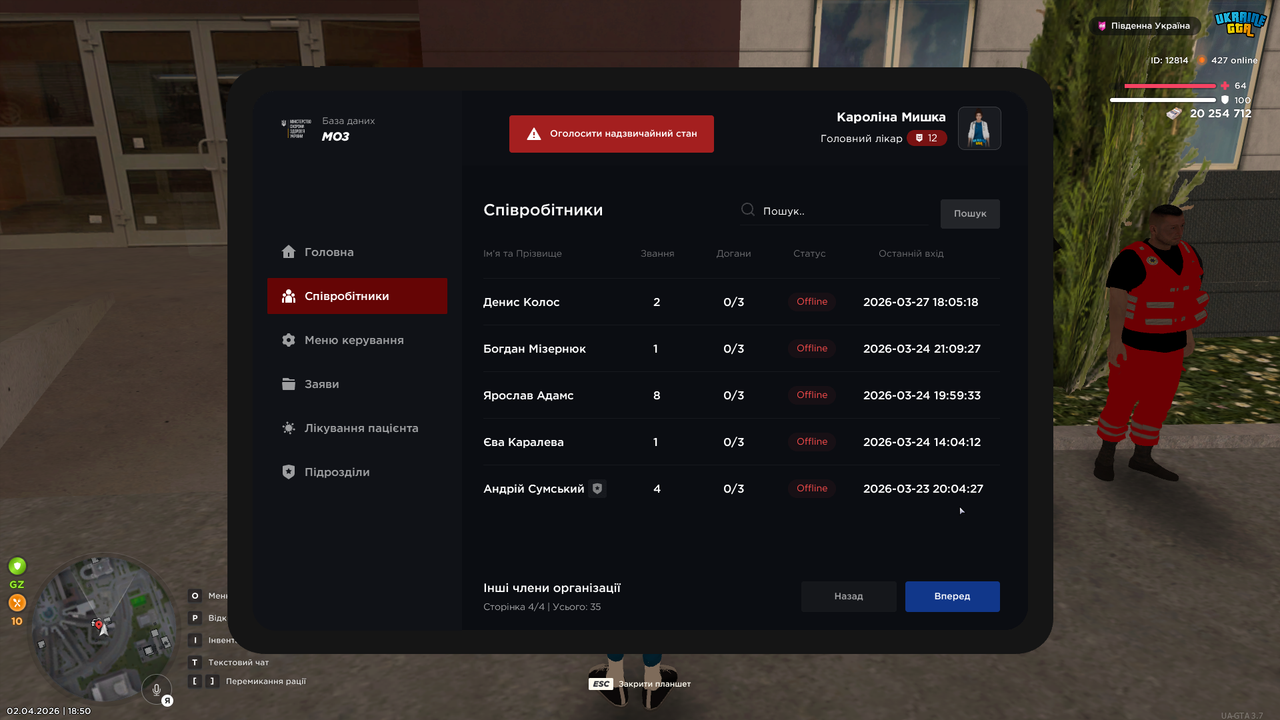Click the green shield status icon

[17, 566]
